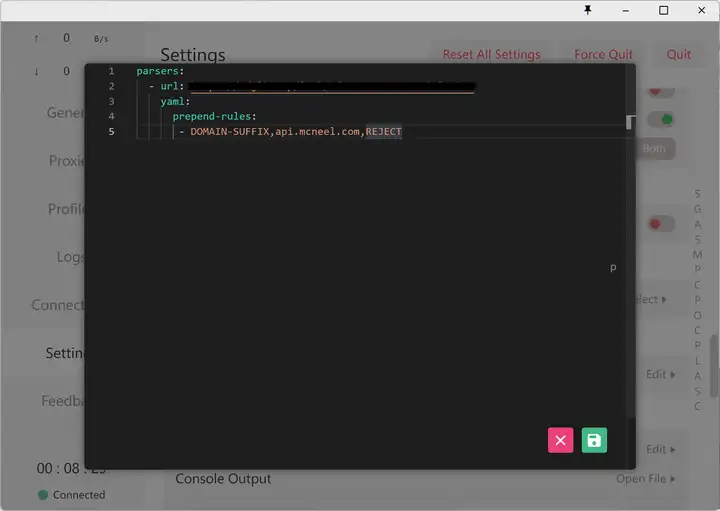Expand the lower Edit arrow option
Viewport: 720px width, 511px height.
[661, 449]
